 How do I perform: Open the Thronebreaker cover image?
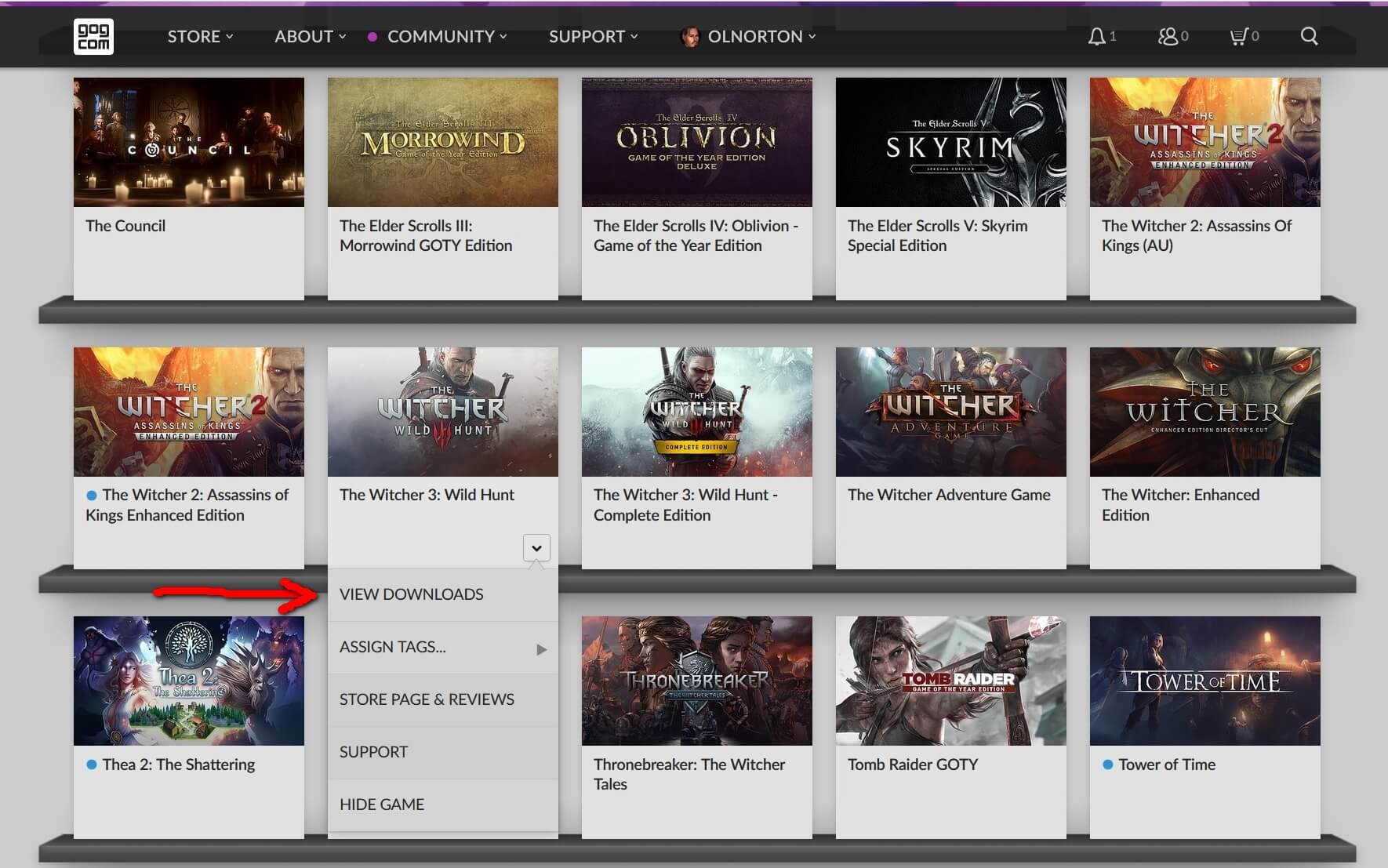(697, 681)
